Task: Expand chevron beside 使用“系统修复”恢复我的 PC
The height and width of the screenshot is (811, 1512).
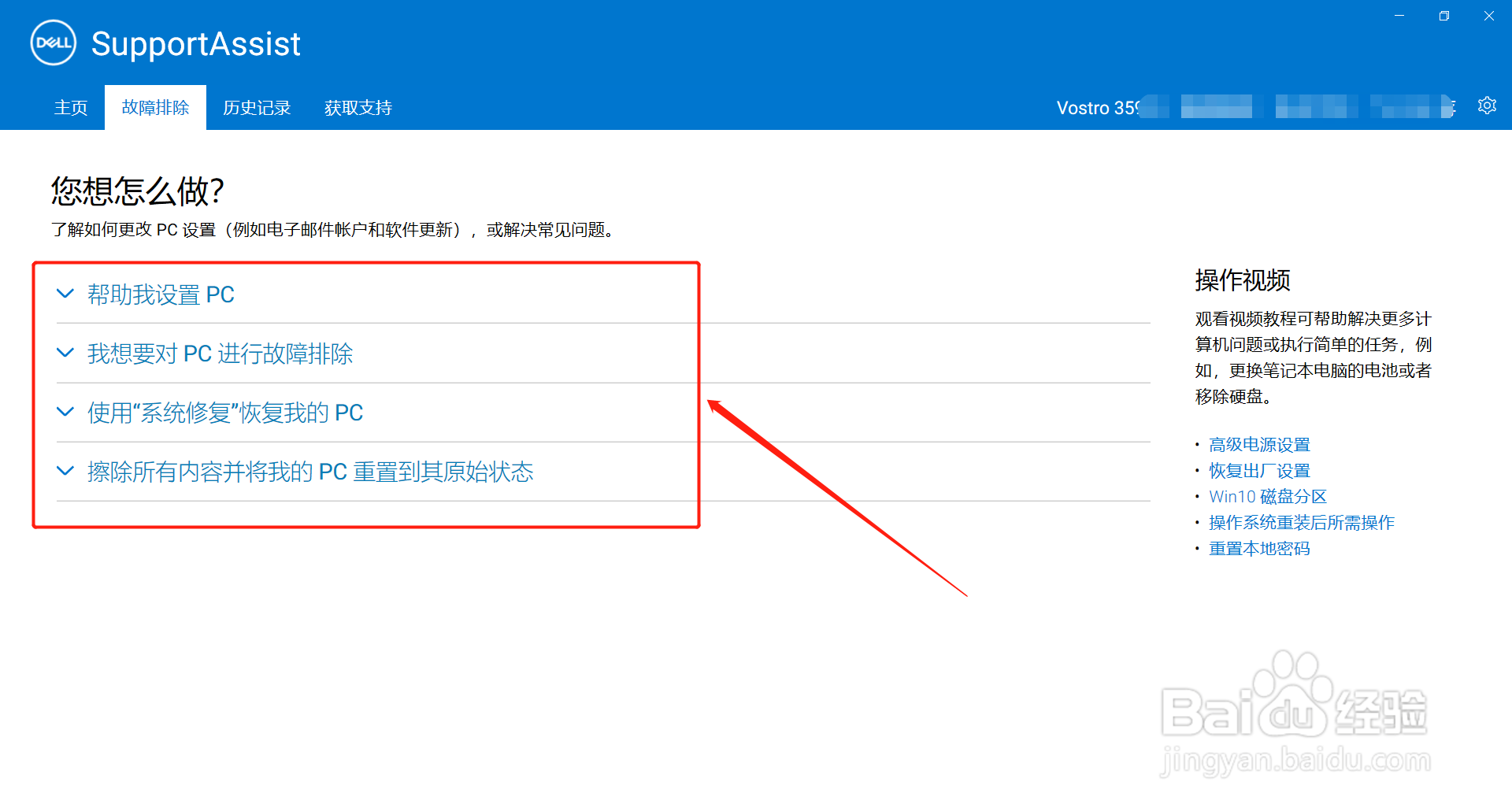Action: pos(65,412)
